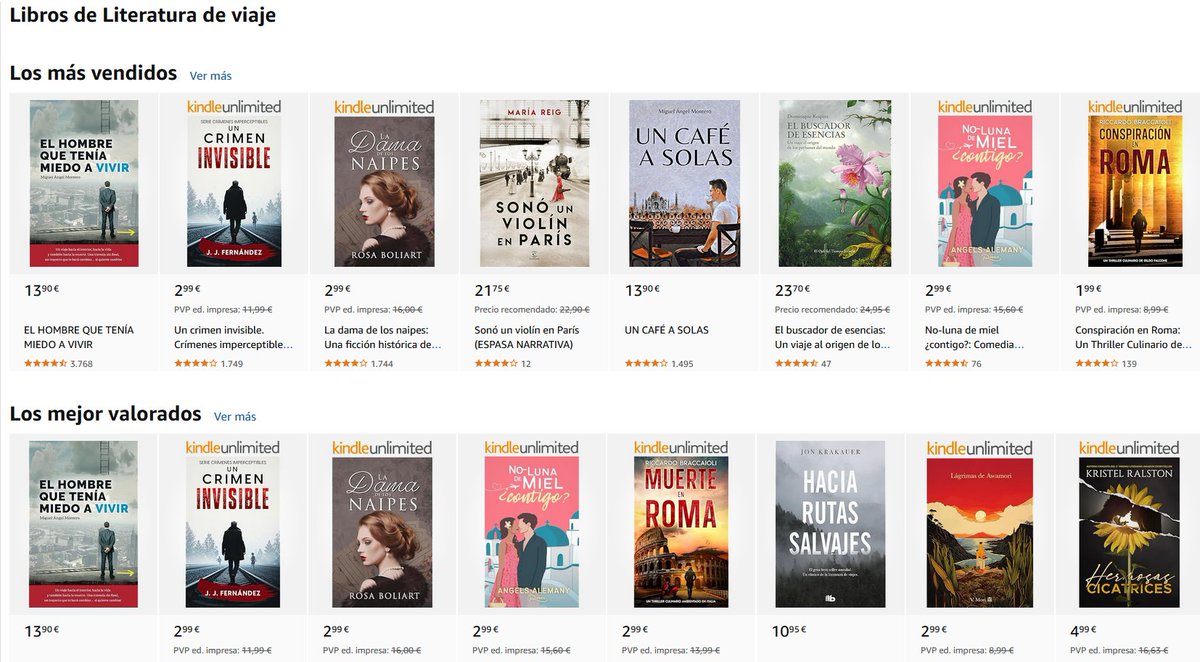Click the kindleunlimited logo above 'Conspiración en Roma' cover
1200x662 pixels.
pos(1135,106)
